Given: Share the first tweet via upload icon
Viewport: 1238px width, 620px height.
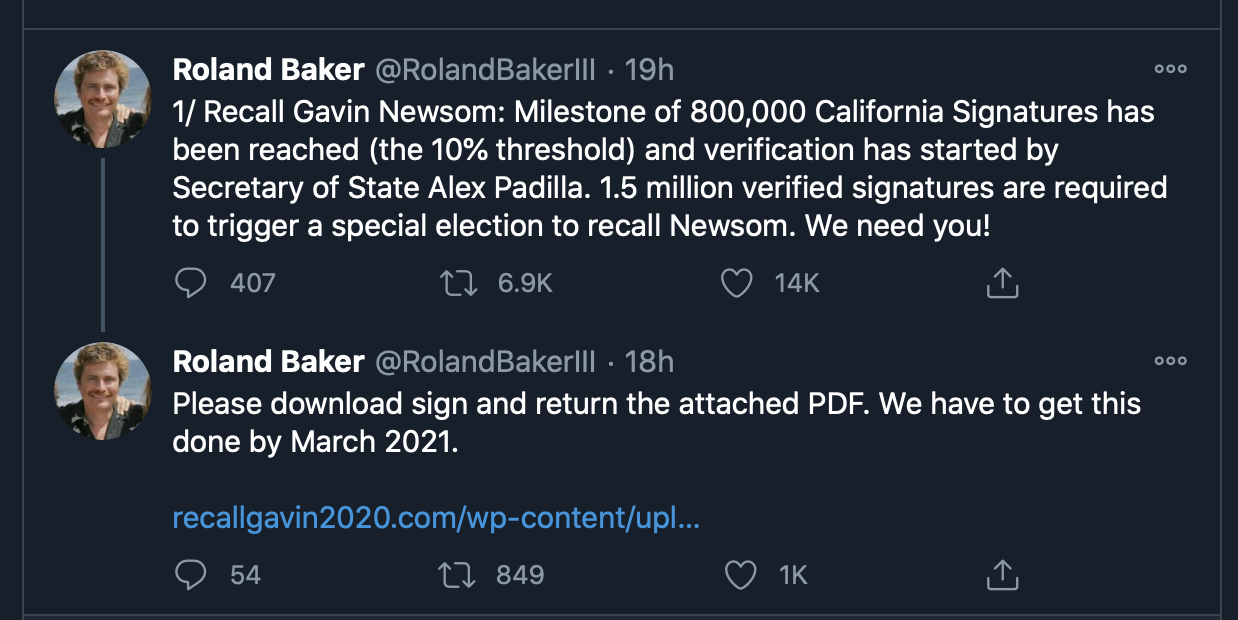Looking at the screenshot, I should coord(1002,284).
